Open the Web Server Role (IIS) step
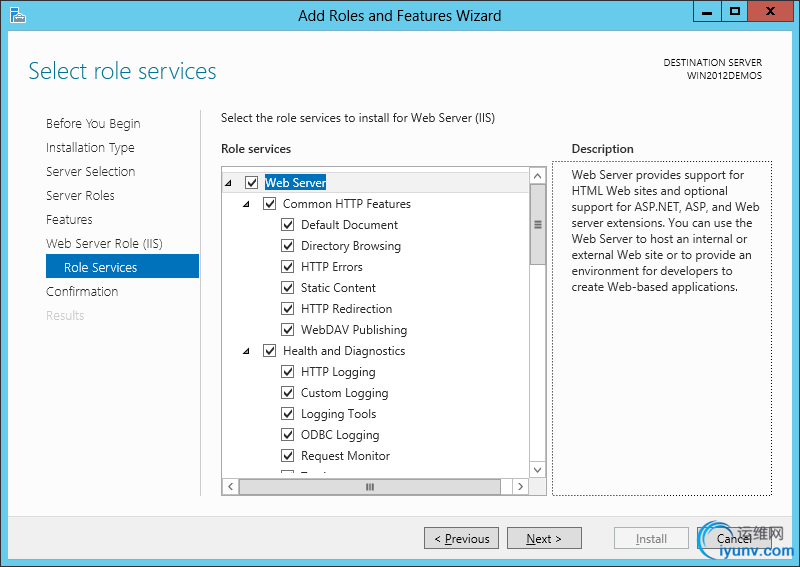Viewport: 800px width, 567px height. click(x=104, y=243)
